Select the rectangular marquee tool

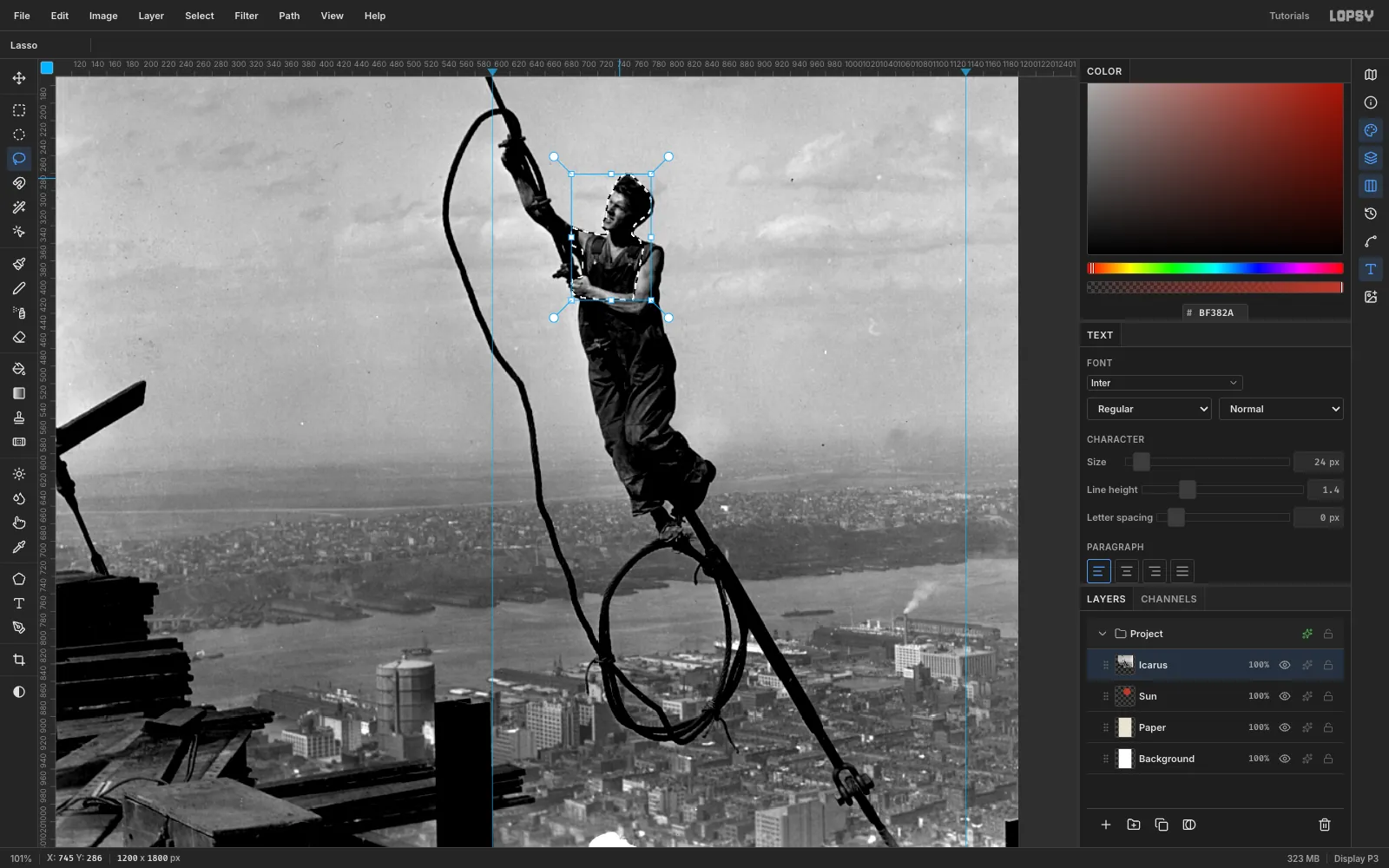[19, 110]
